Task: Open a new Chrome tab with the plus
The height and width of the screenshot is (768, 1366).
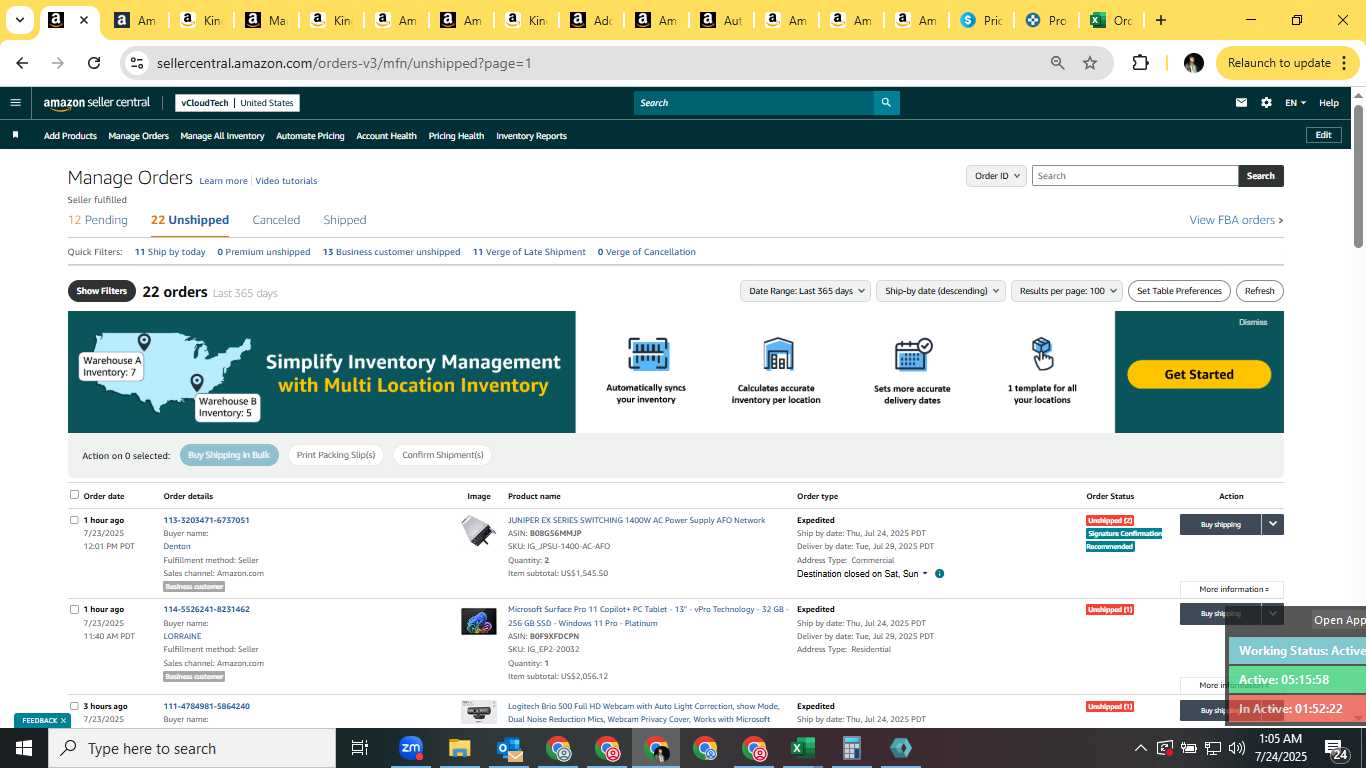Action: (1160, 20)
